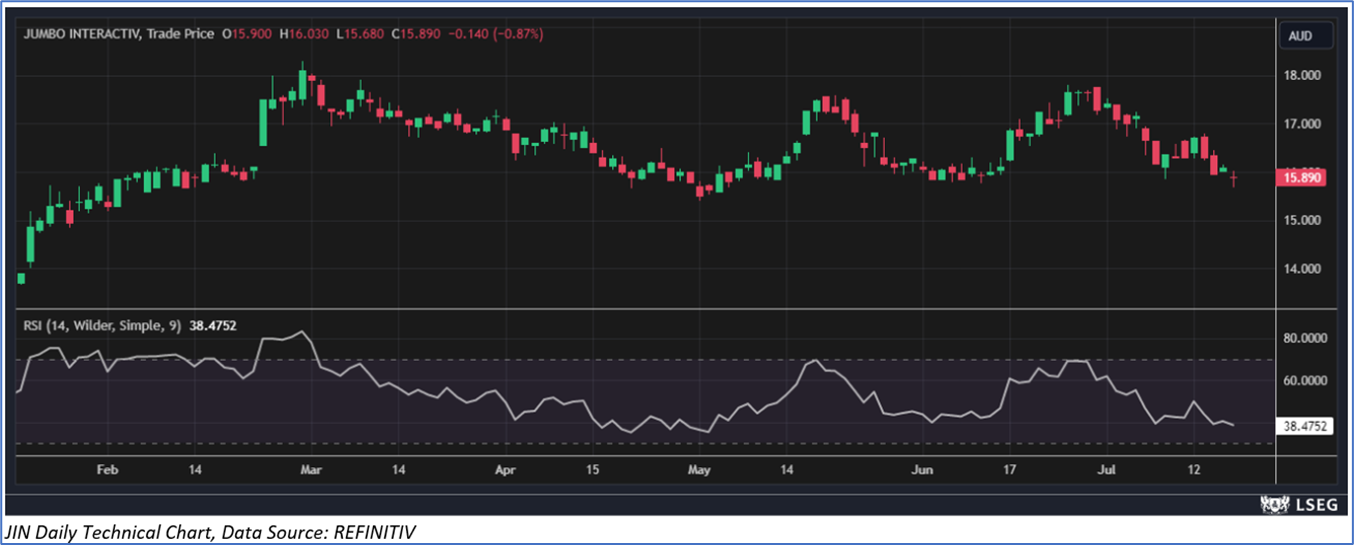The height and width of the screenshot is (545, 1354).
Task: Select the Feb date label on time axis
Action: coord(107,469)
